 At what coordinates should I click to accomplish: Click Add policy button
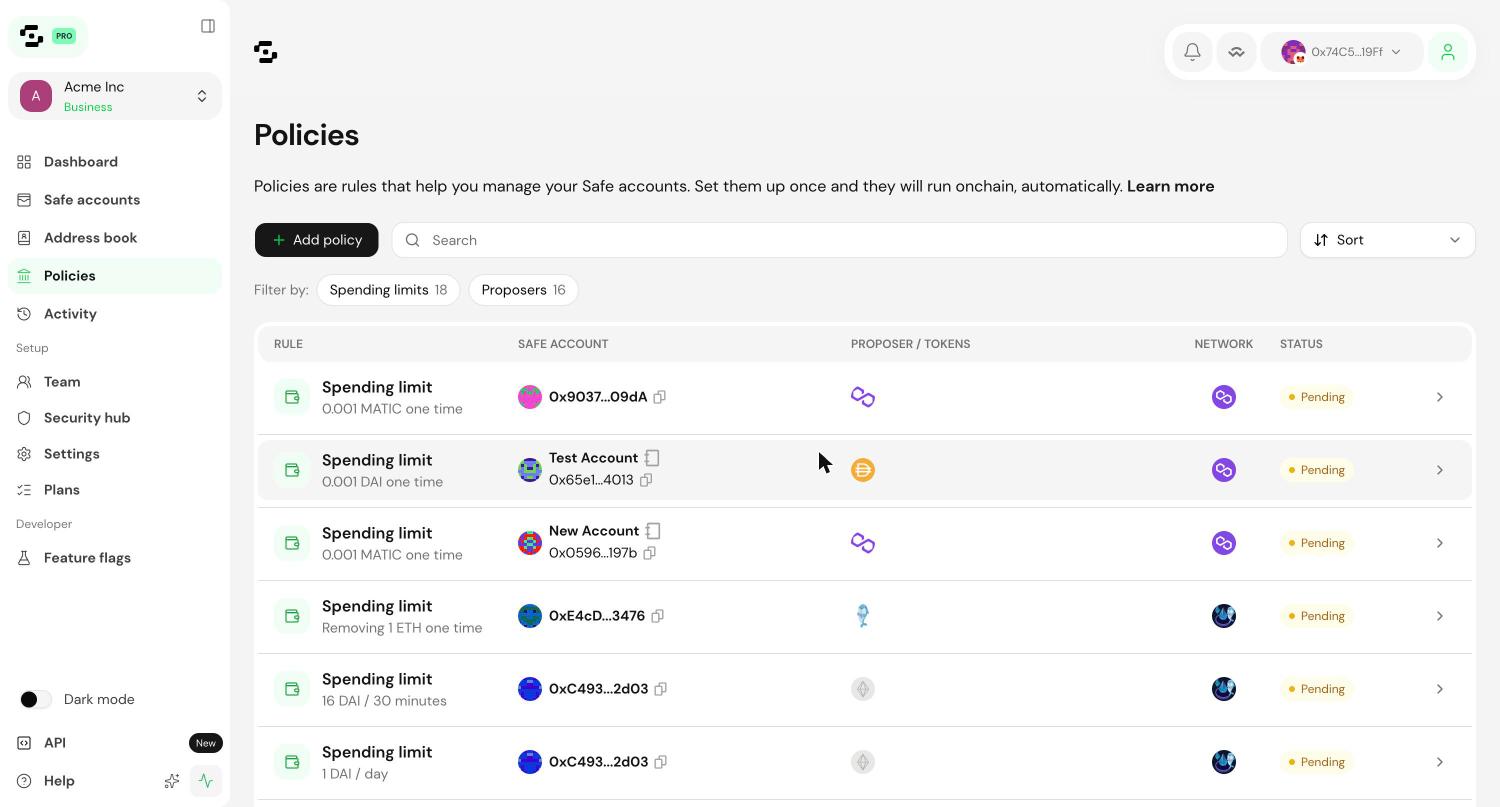pyautogui.click(x=316, y=240)
